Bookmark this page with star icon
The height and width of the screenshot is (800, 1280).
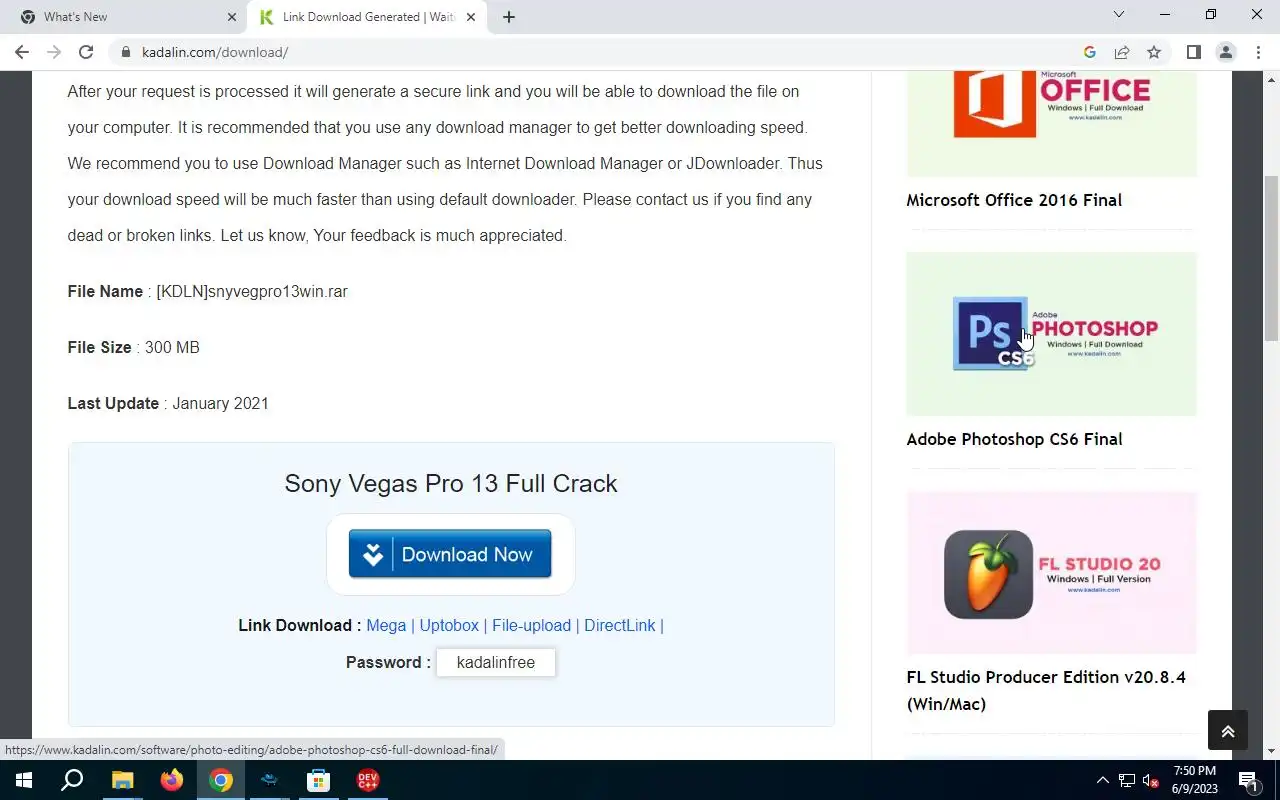tap(1154, 52)
